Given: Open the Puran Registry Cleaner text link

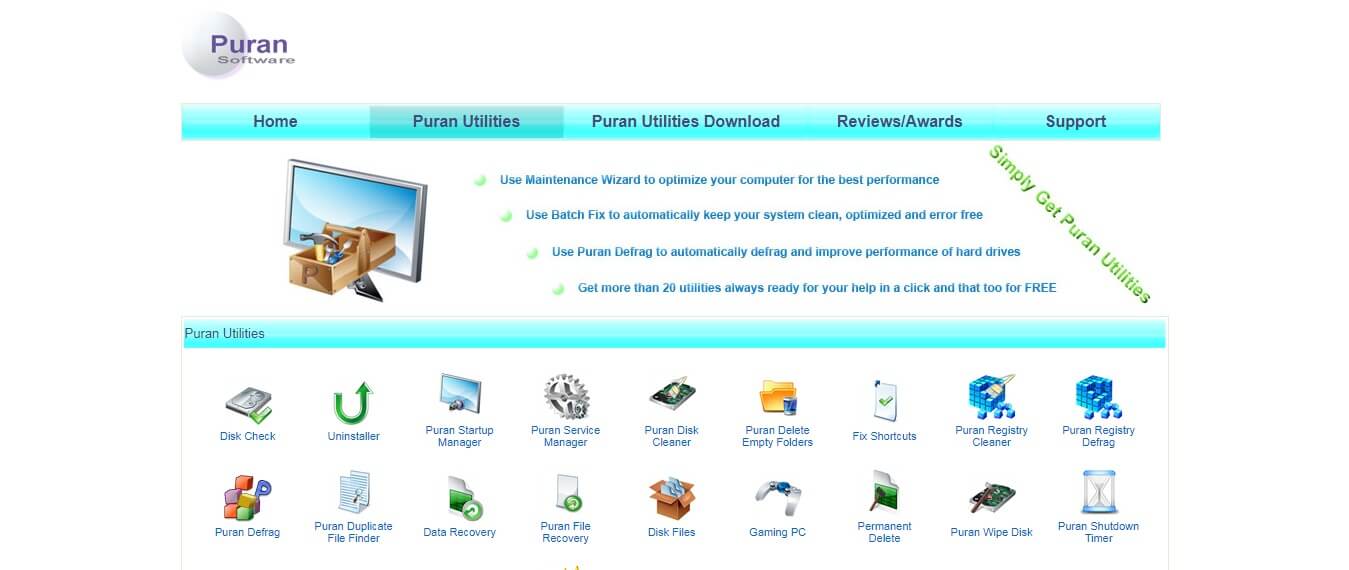Looking at the screenshot, I should pos(991,436).
